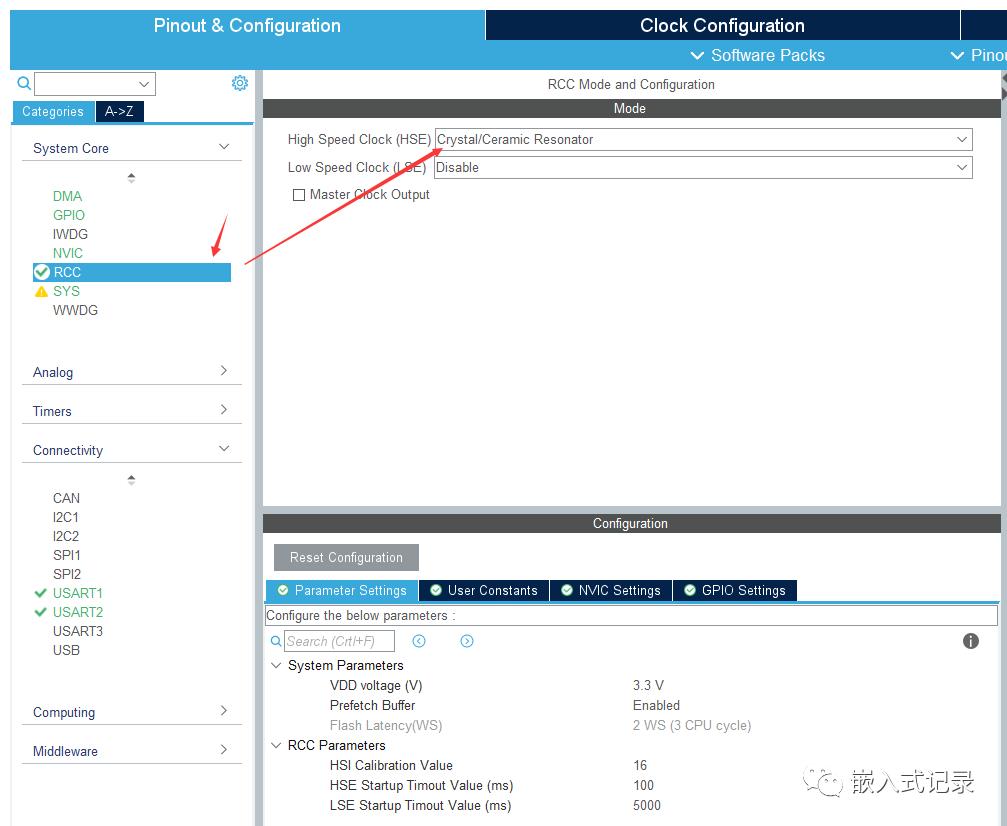The image size is (1007, 826).
Task: Open the NVIC Settings tab
Action: [611, 590]
